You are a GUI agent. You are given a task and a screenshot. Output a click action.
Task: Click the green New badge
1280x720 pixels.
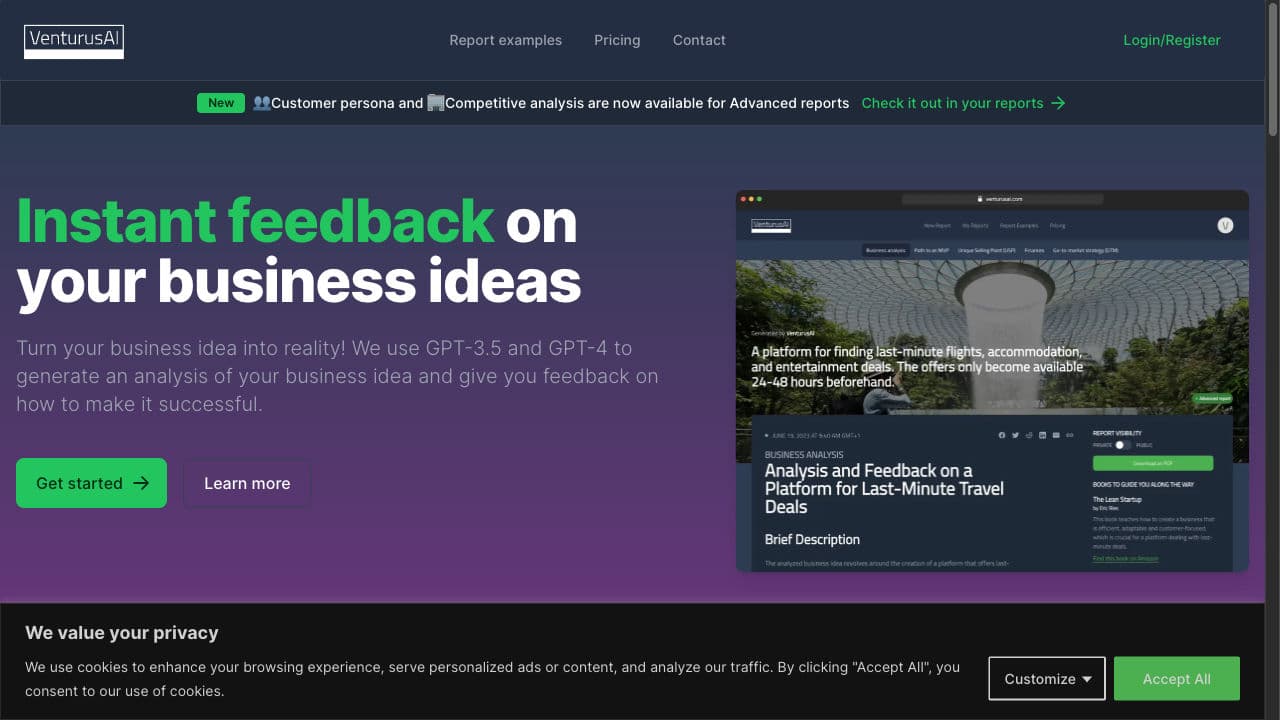(221, 103)
